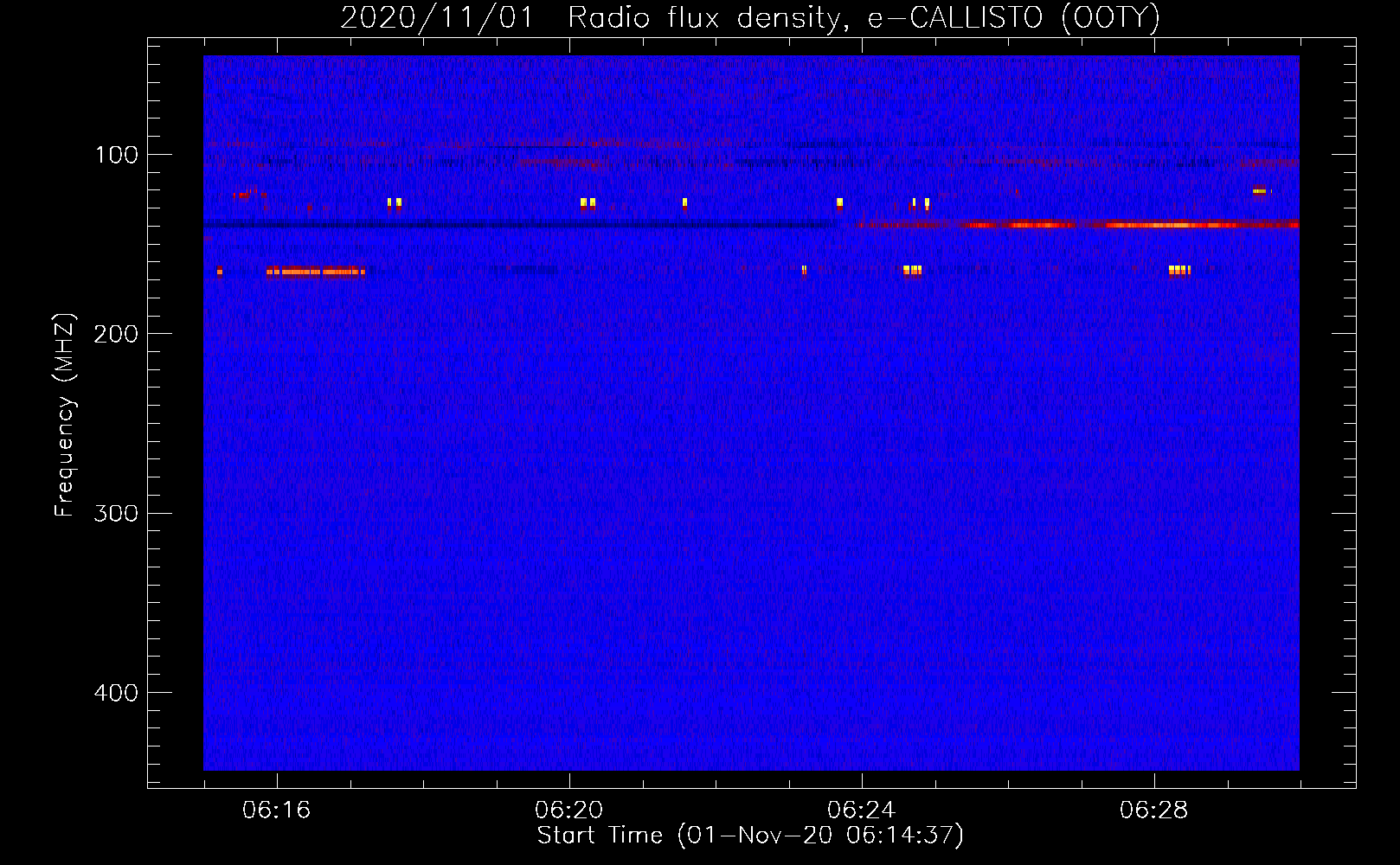Click the 400 MHz y-axis tick label
This screenshot has height=865, width=1400.
(x=116, y=693)
